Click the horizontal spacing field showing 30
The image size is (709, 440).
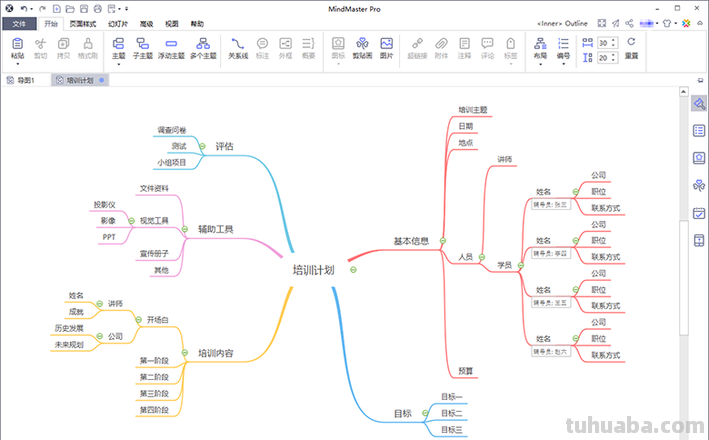point(604,43)
